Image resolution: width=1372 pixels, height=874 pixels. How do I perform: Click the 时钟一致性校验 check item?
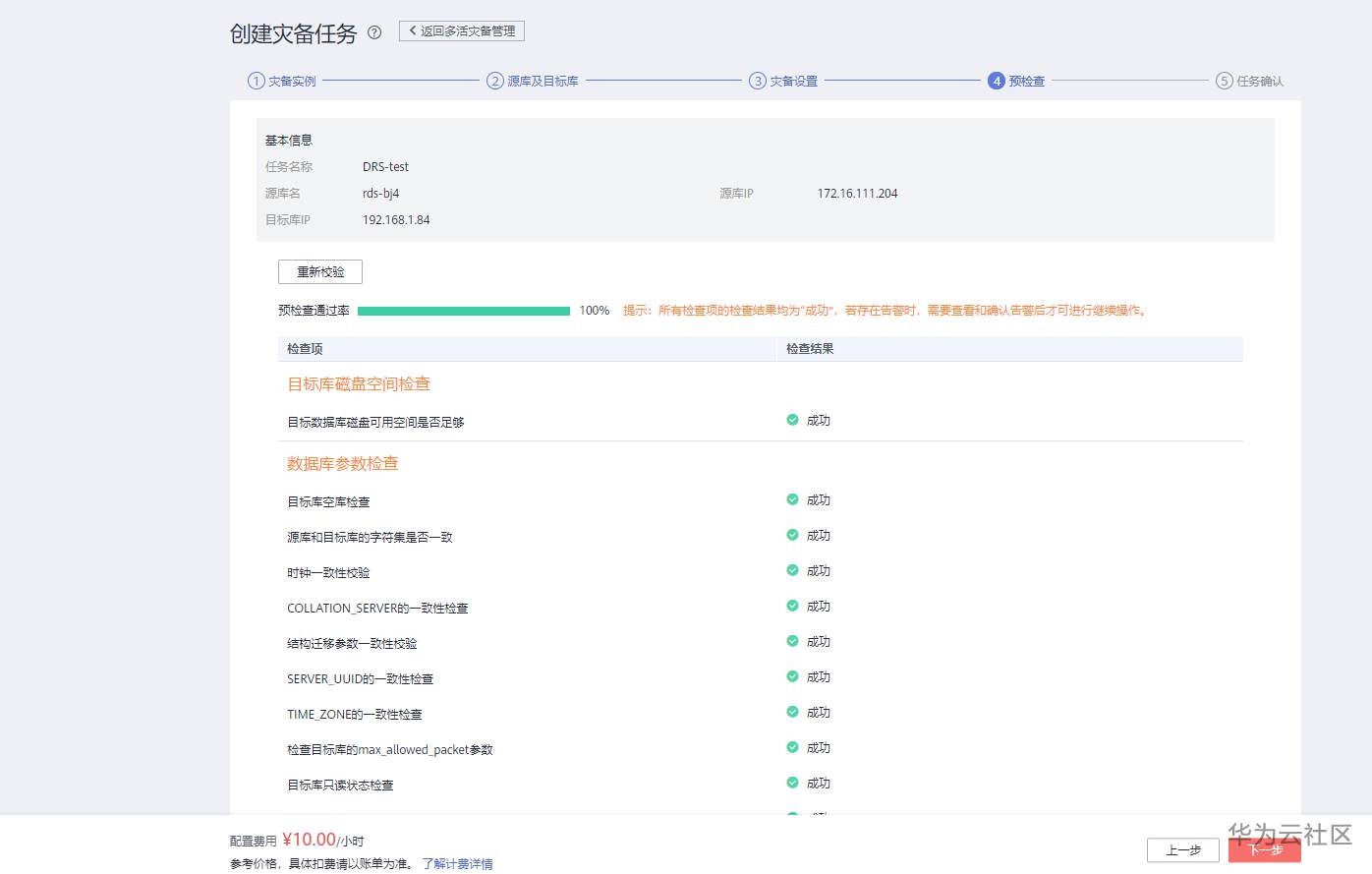(328, 573)
